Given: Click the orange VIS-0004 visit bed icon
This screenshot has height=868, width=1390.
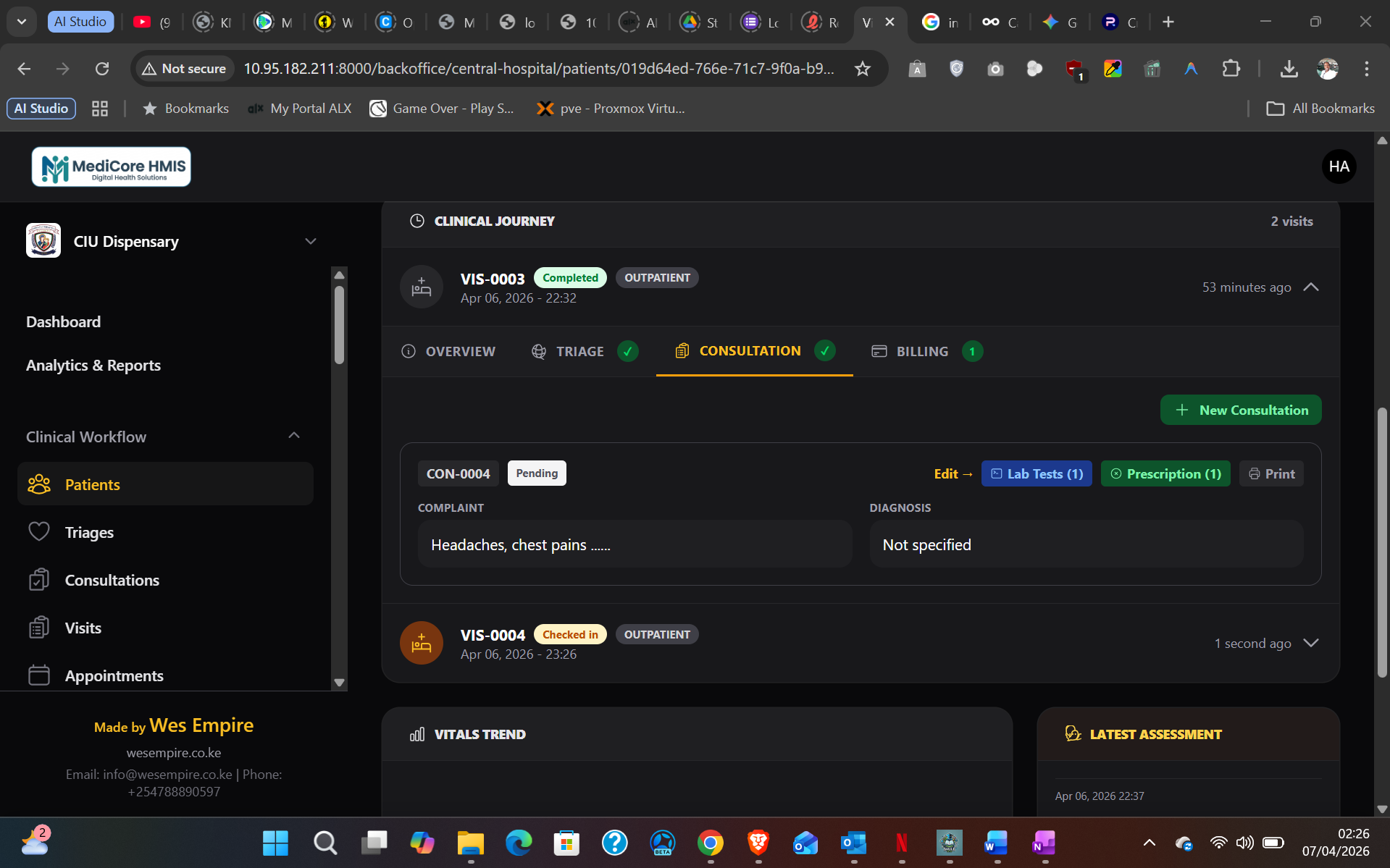Looking at the screenshot, I should pyautogui.click(x=421, y=643).
